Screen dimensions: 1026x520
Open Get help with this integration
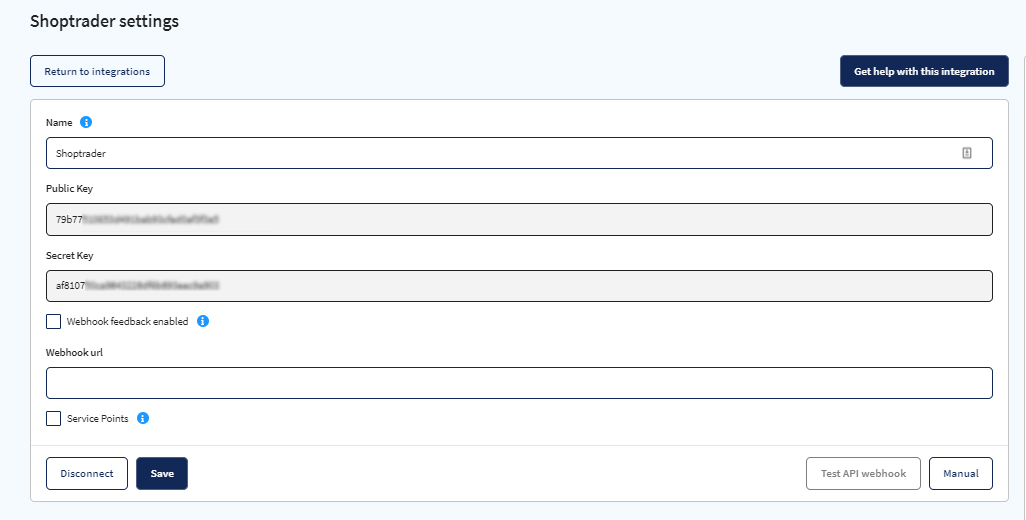tap(924, 71)
